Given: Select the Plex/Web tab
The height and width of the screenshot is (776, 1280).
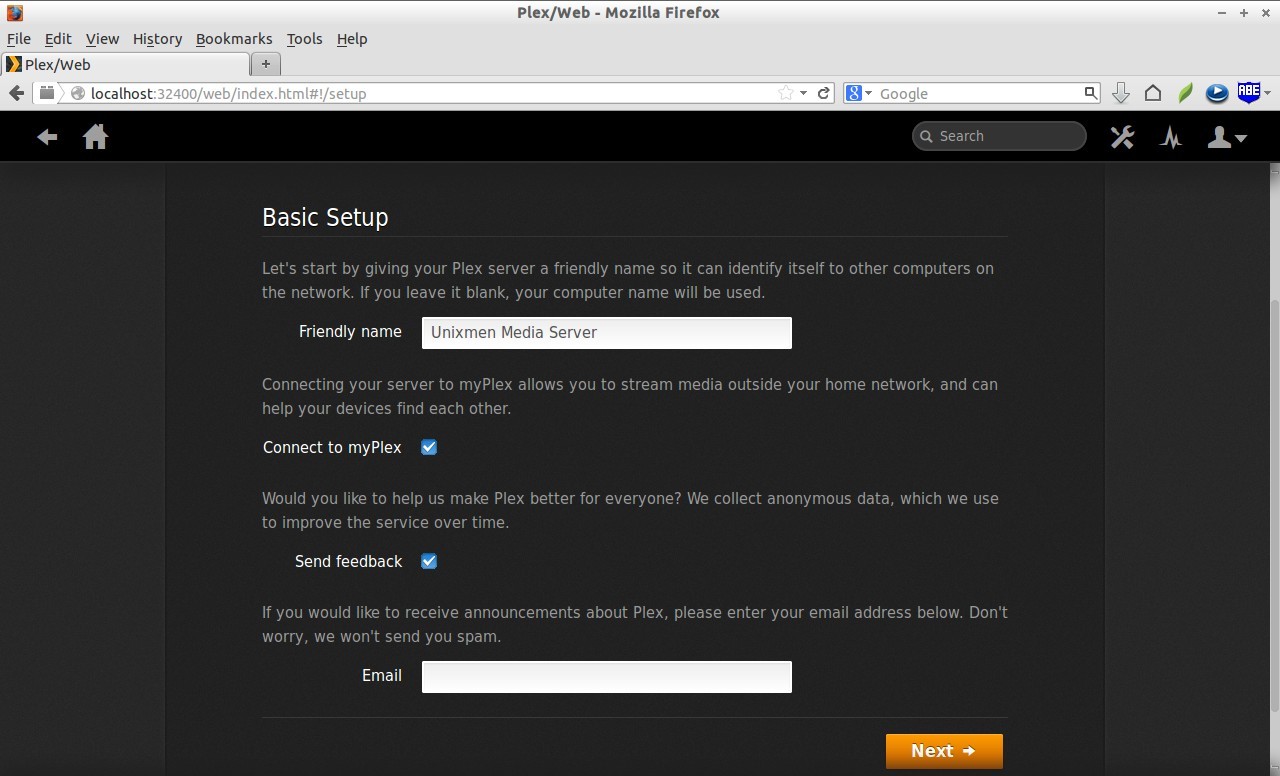Looking at the screenshot, I should (125, 64).
